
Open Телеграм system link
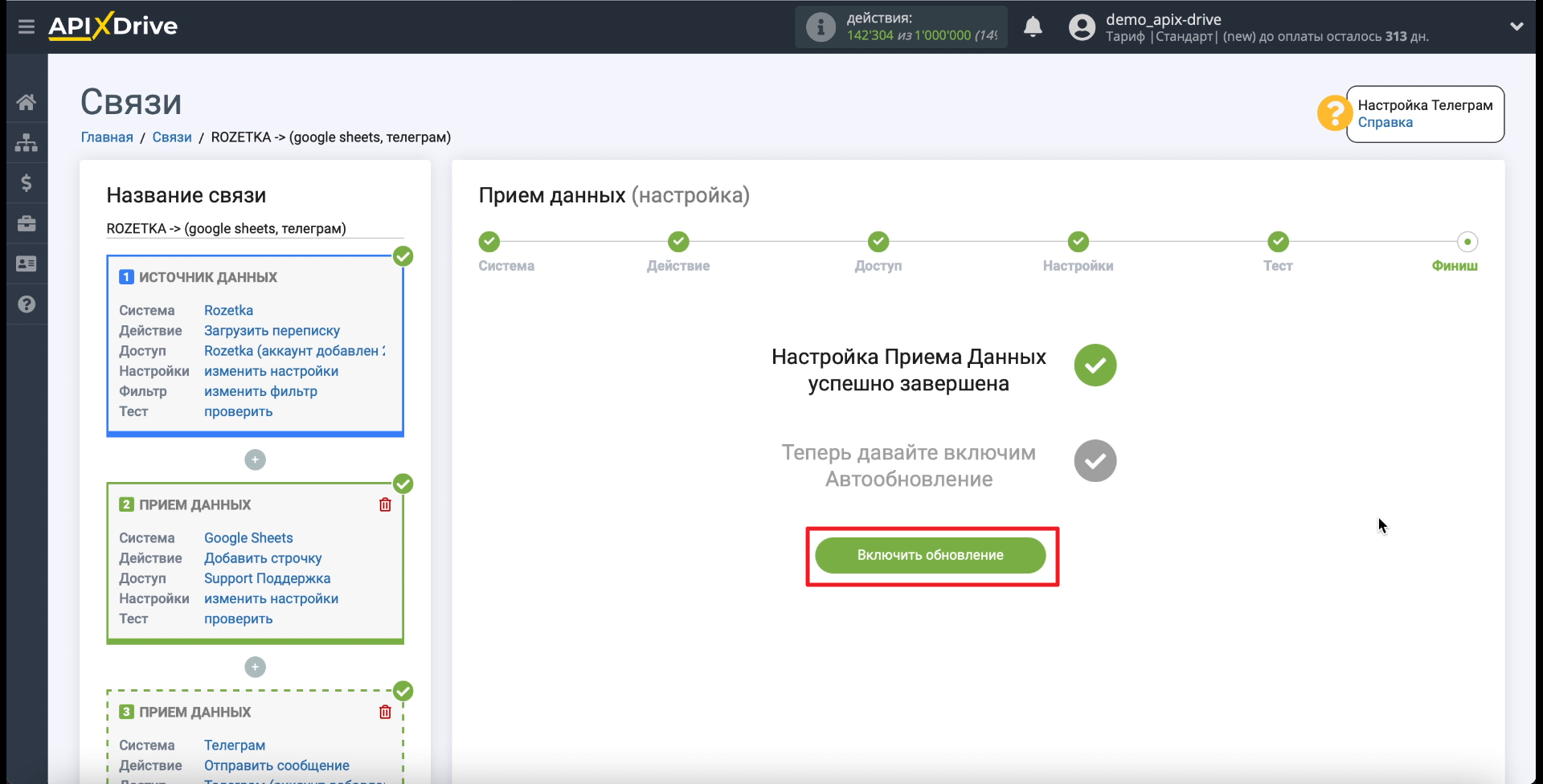(234, 745)
